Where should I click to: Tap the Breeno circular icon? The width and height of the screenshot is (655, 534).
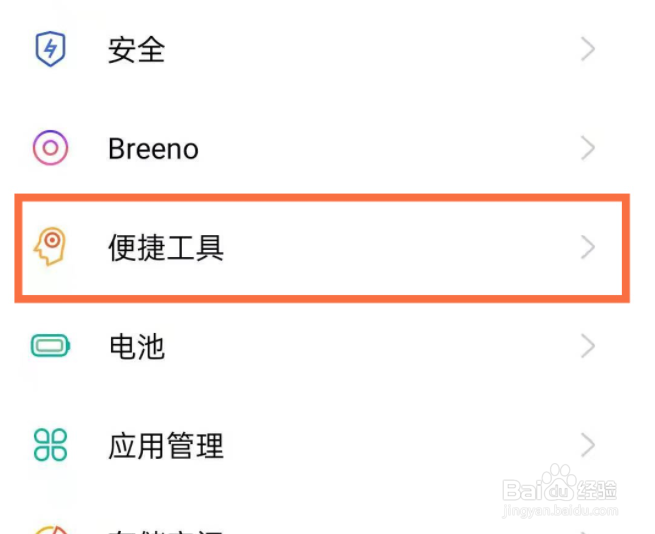pyautogui.click(x=50, y=149)
